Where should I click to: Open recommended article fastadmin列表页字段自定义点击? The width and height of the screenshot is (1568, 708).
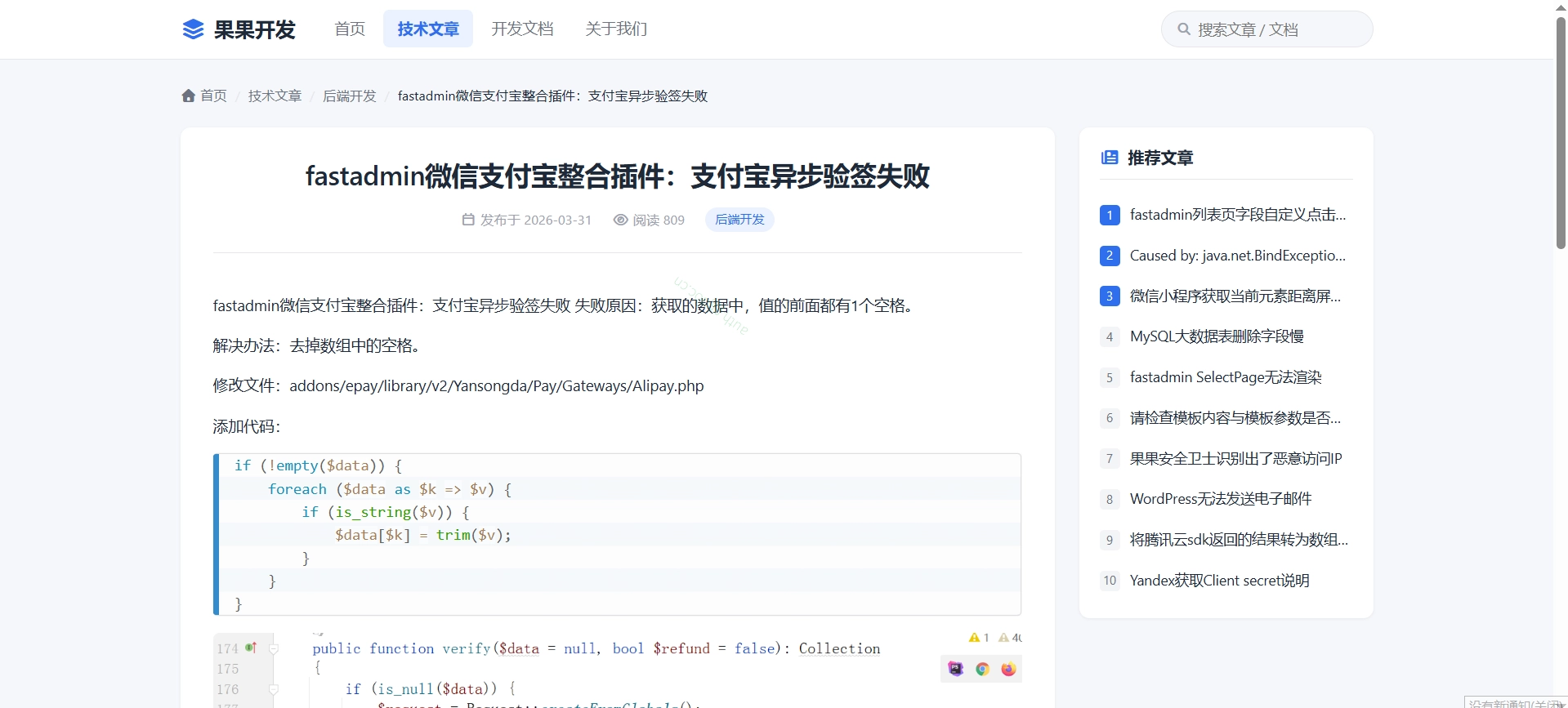(x=1238, y=215)
